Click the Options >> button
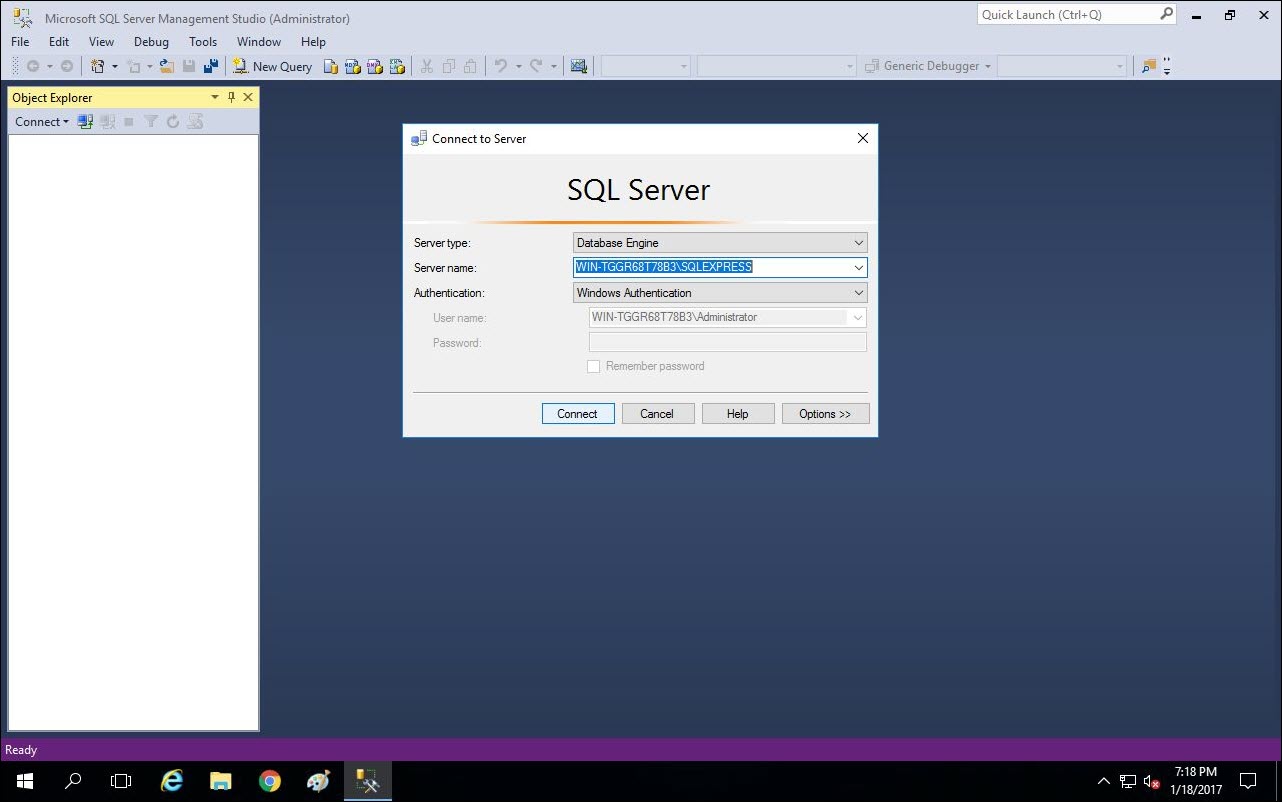This screenshot has width=1282, height=802. (x=825, y=414)
